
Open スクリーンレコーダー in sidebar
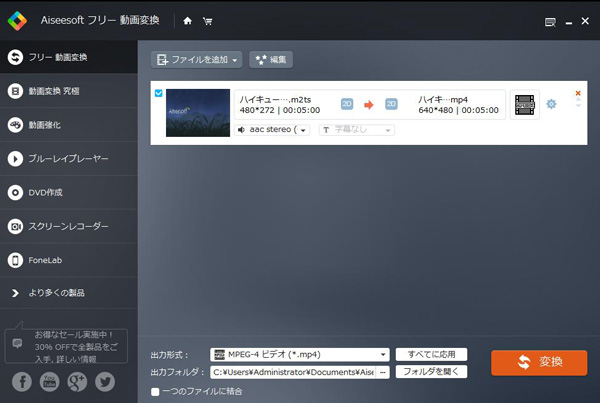tap(68, 226)
